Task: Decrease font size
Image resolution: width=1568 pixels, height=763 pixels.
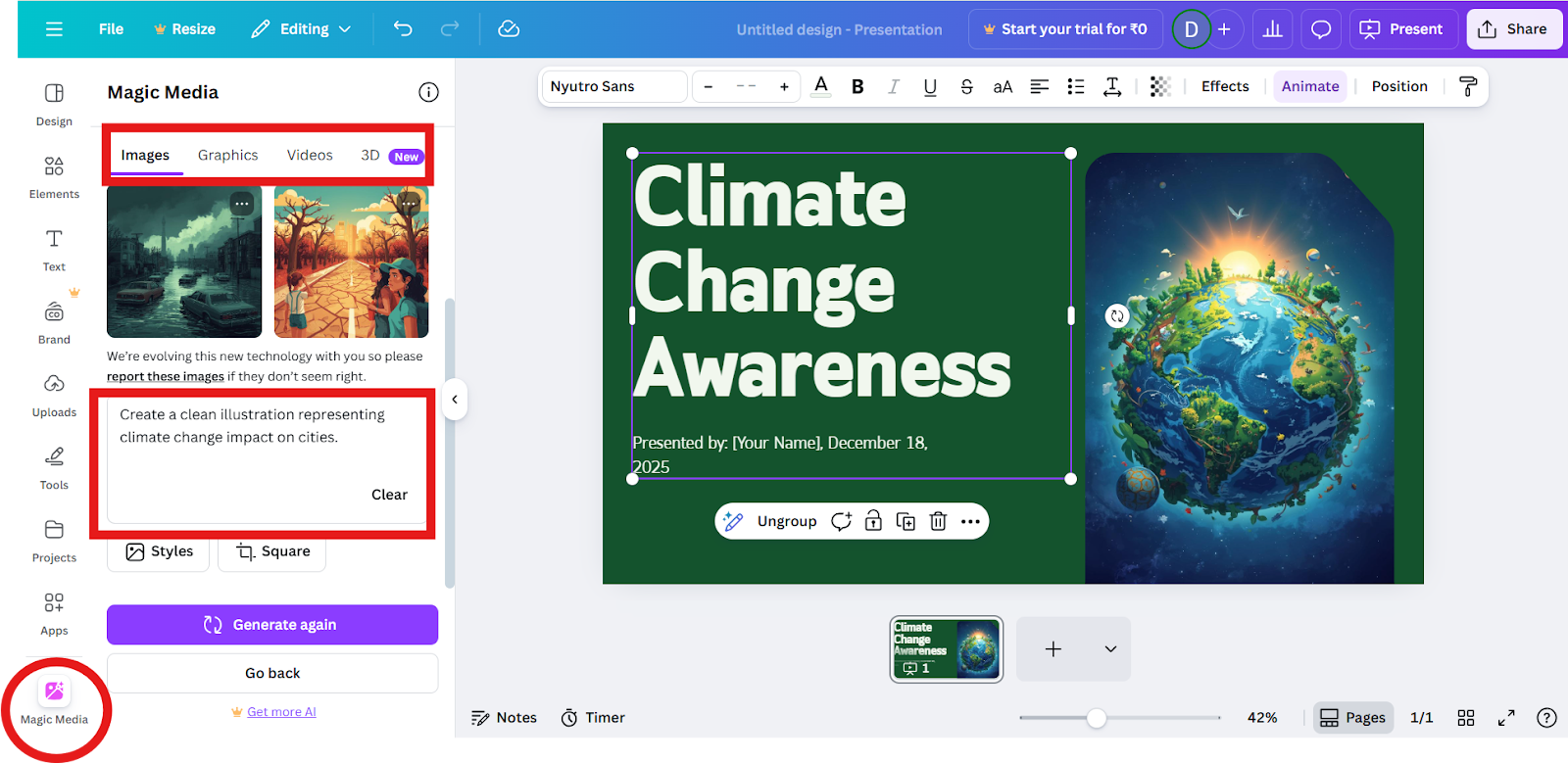Action: pyautogui.click(x=709, y=86)
